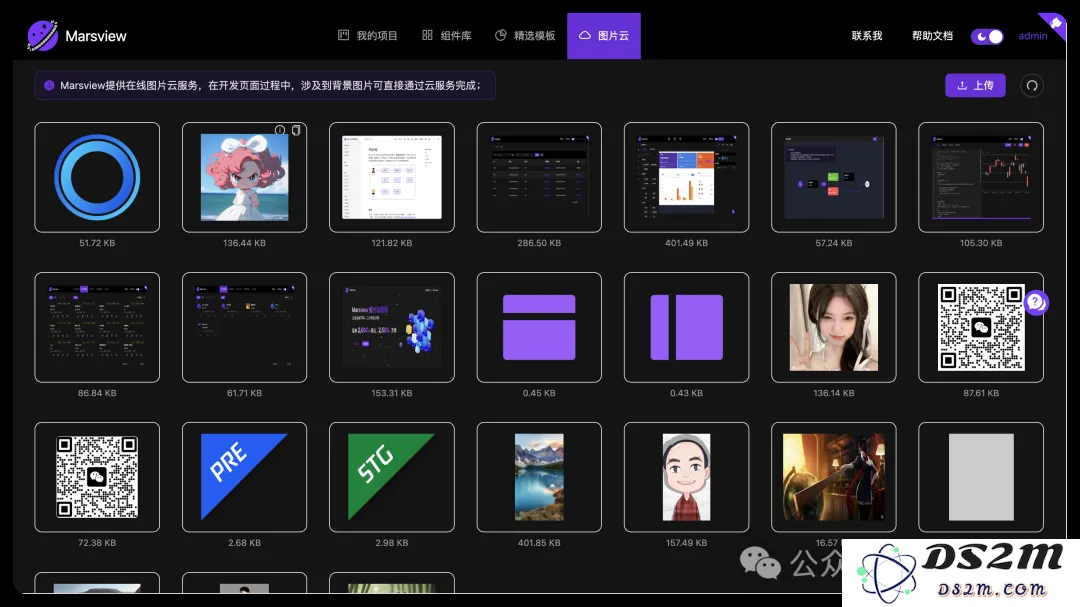Click the 401.49 KB size label

687,243
